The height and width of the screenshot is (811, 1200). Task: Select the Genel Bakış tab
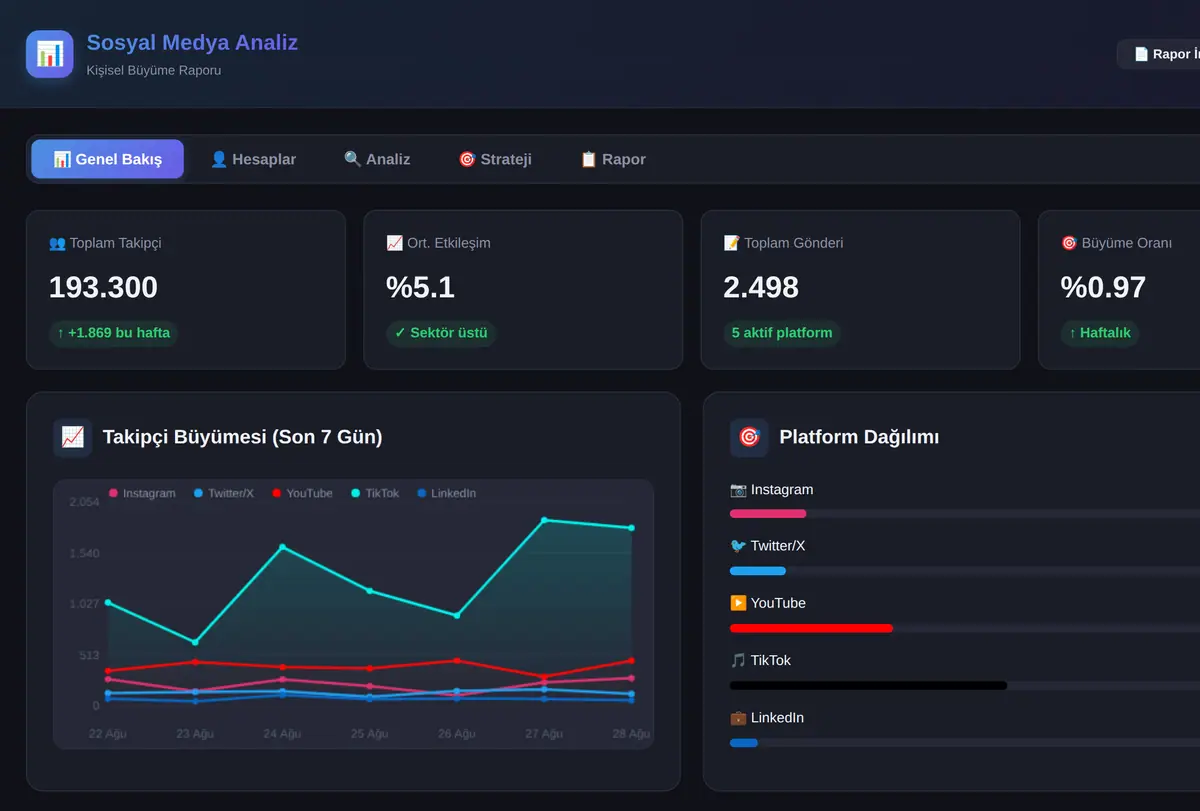108,159
